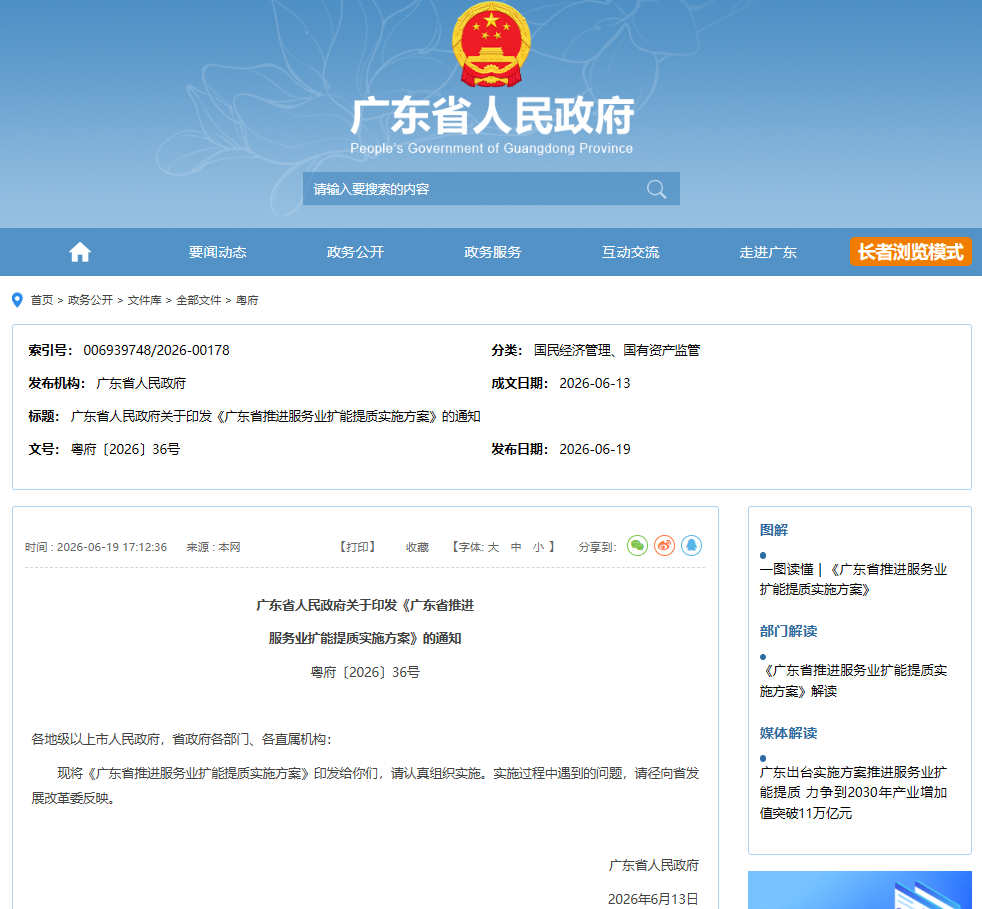Image resolution: width=982 pixels, height=909 pixels.
Task: Click the search magnifier icon
Action: (656, 189)
